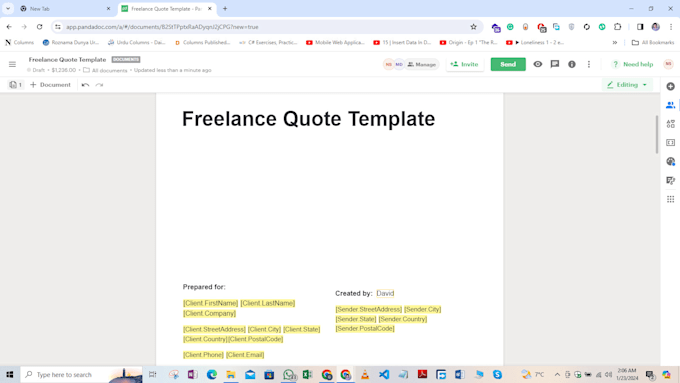Click the Freelance Quote Template heading
This screenshot has height=383, width=680.
tap(308, 119)
